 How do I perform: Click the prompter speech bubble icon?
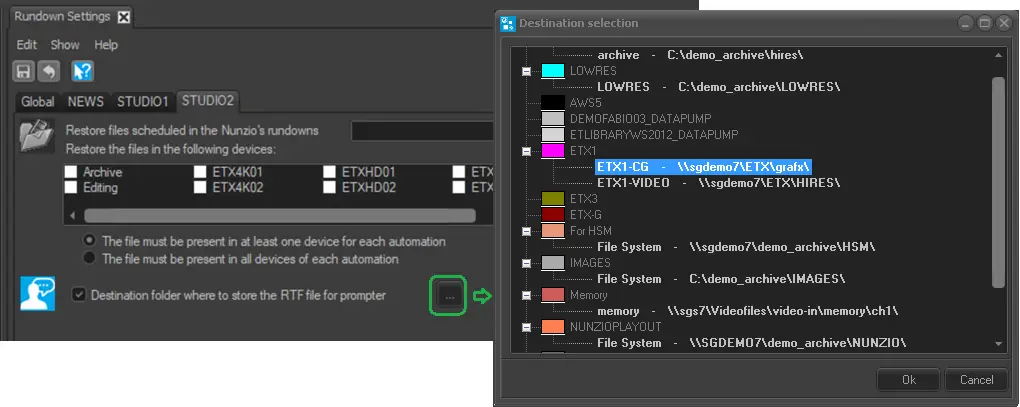tap(37, 294)
